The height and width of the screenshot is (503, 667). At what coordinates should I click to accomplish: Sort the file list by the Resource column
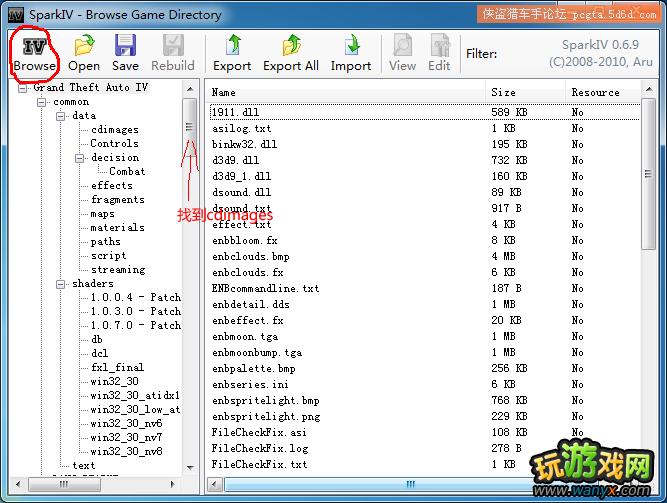click(603, 92)
